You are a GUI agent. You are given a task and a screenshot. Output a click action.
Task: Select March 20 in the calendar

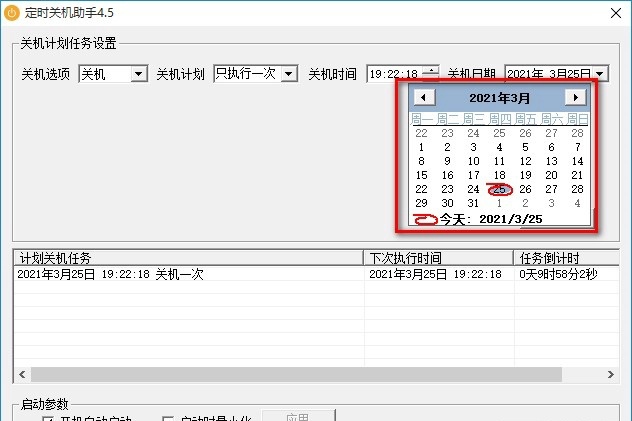[551, 175]
